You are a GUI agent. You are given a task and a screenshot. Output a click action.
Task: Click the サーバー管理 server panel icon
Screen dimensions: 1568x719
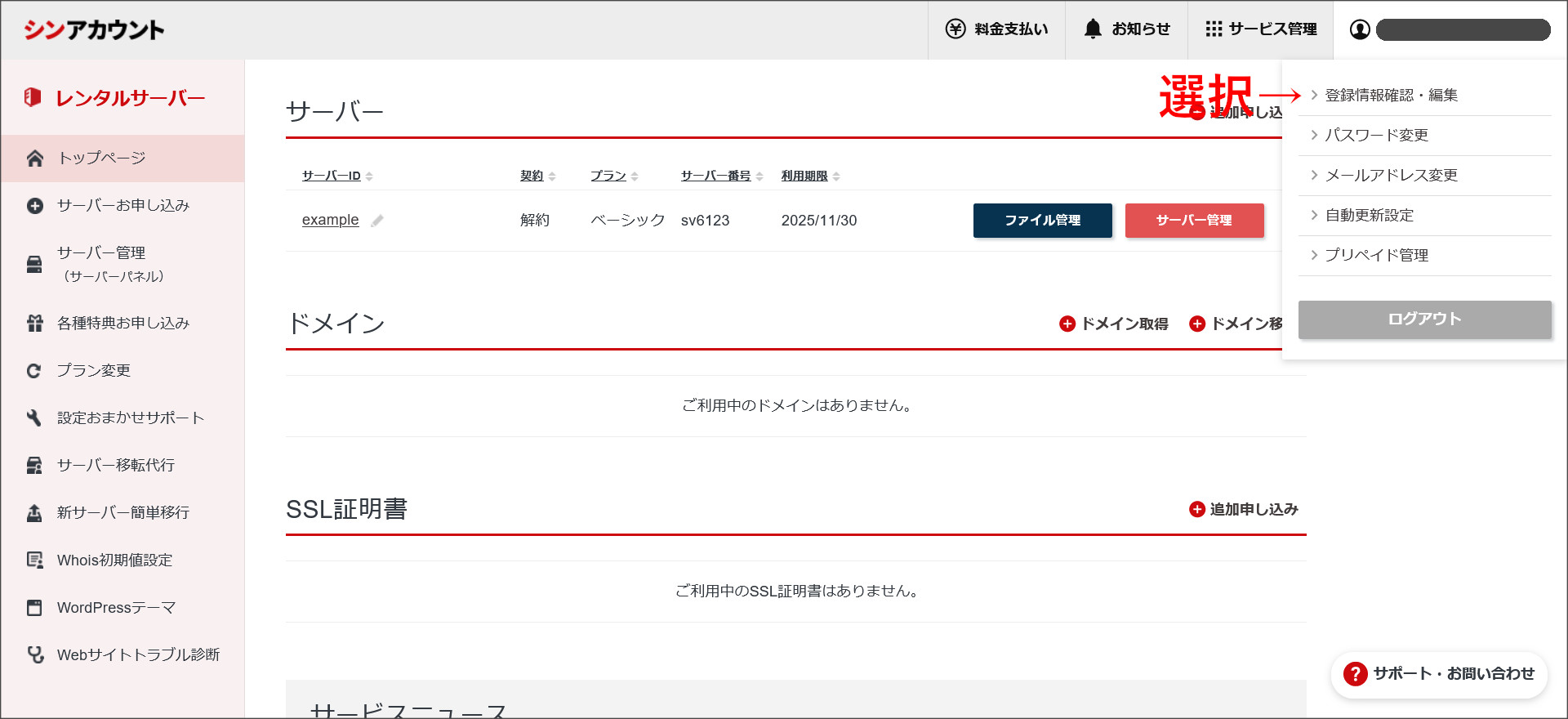34,264
